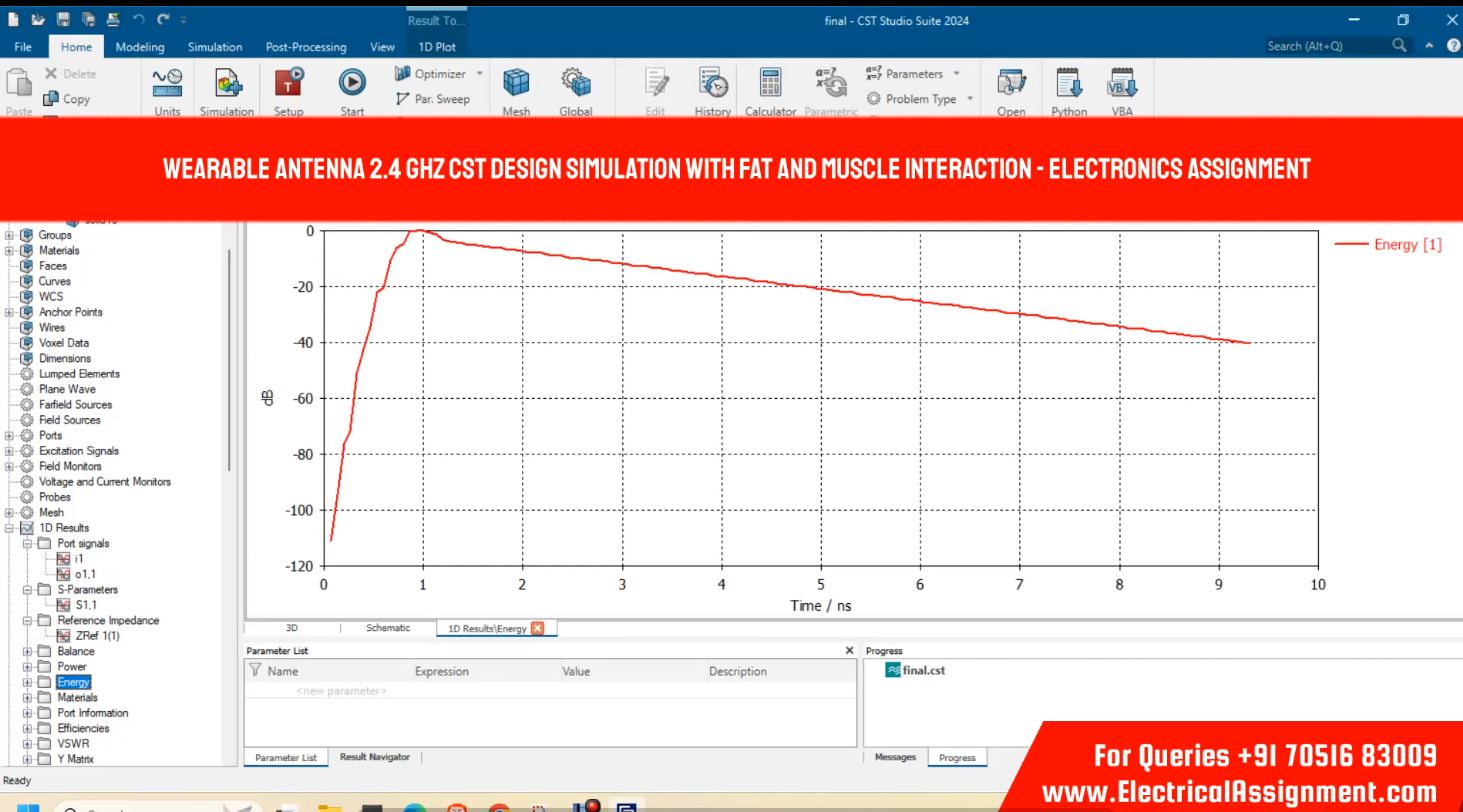Open the Problem Type dropdown
This screenshot has width=1463, height=812.
point(969,99)
